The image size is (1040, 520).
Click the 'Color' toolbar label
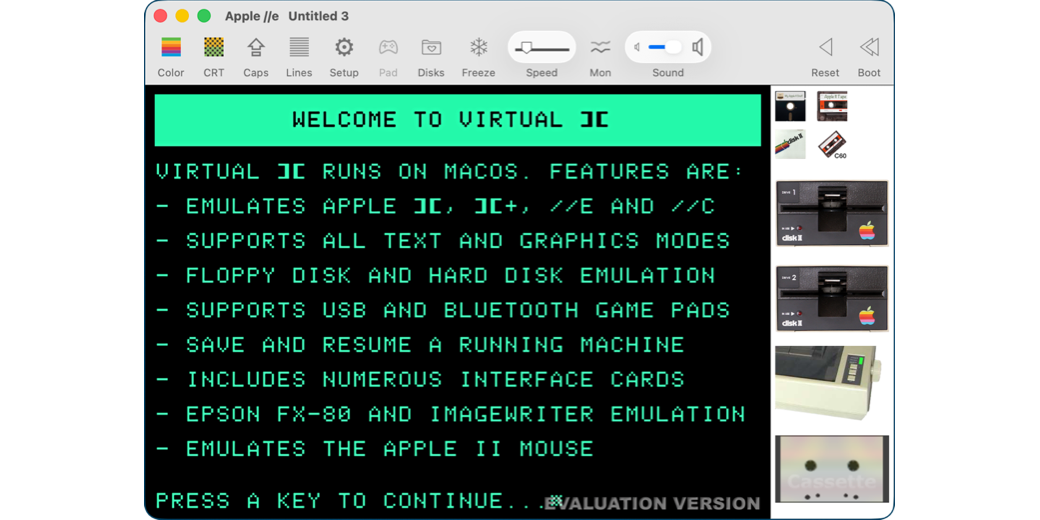click(x=171, y=73)
